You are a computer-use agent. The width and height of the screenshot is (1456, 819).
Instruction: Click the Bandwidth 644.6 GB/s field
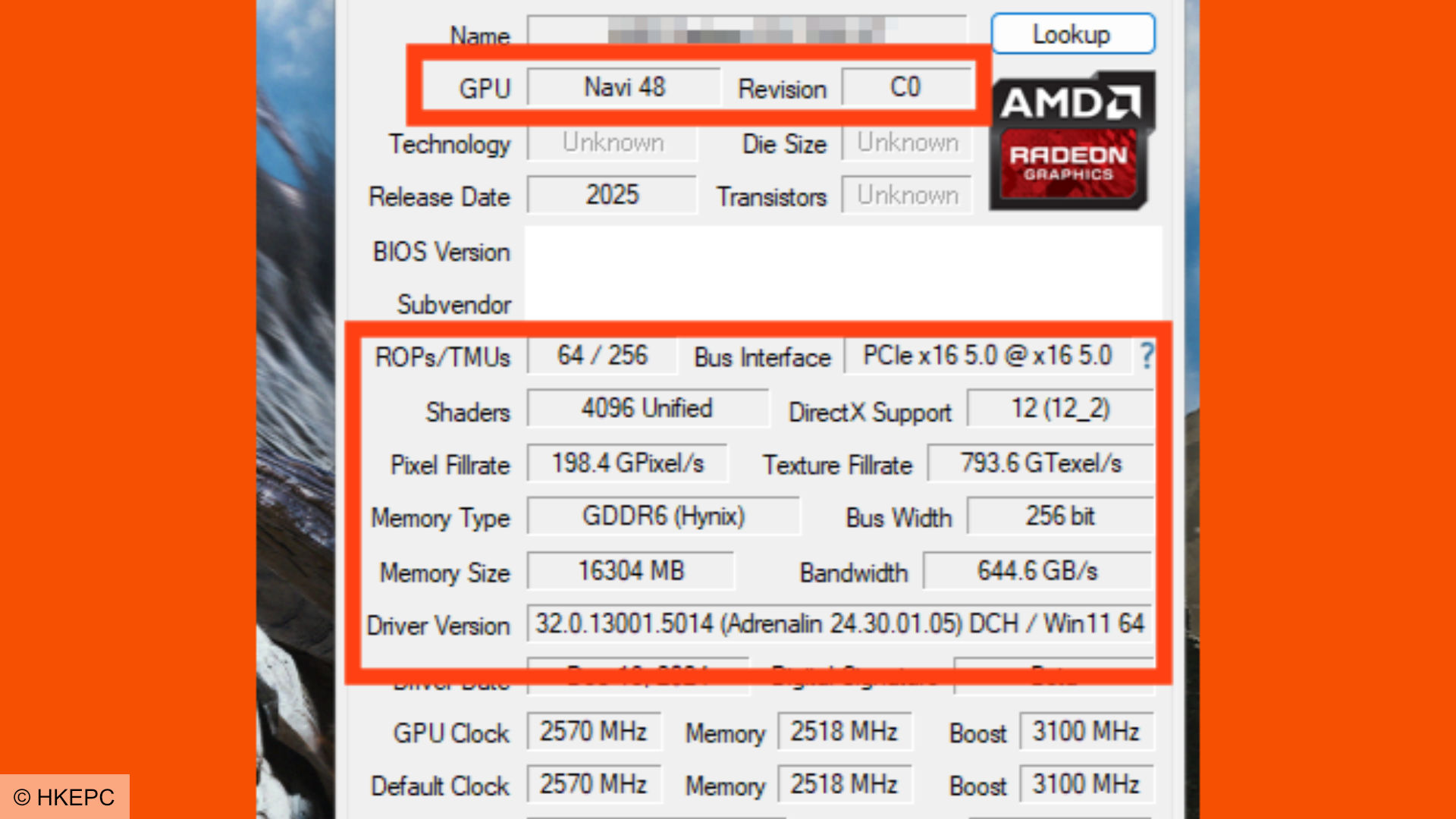(1036, 571)
